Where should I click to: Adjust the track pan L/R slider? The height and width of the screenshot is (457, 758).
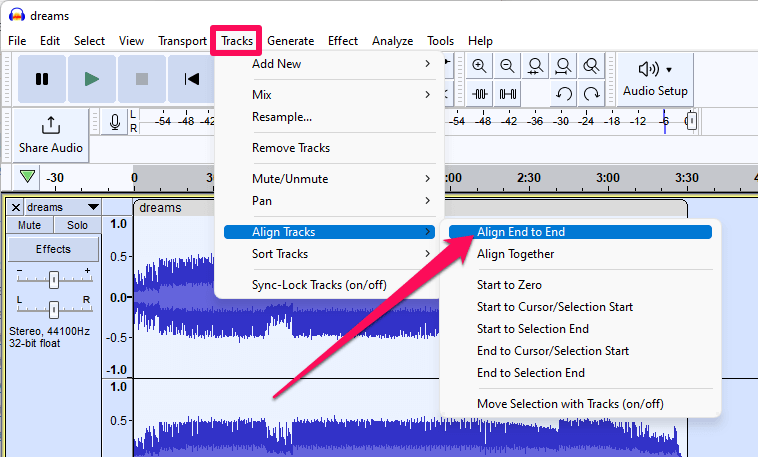[x=54, y=309]
